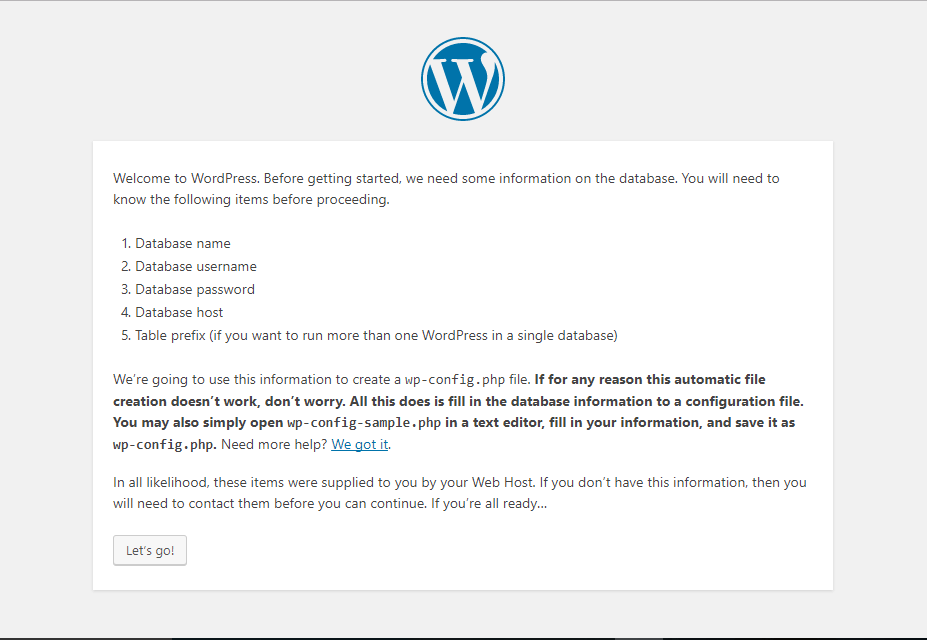This screenshot has width=927, height=640.
Task: Click the "Need more help?" text
Action: coord(274,444)
